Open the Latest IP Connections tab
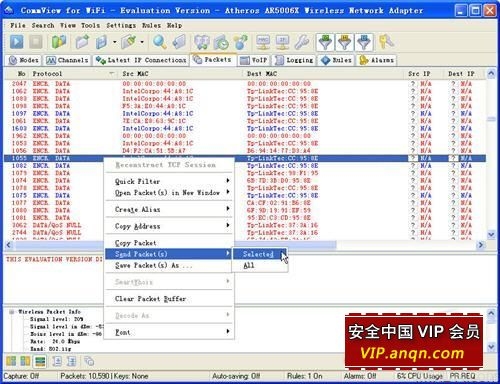The width and height of the screenshot is (500, 384). (141, 60)
